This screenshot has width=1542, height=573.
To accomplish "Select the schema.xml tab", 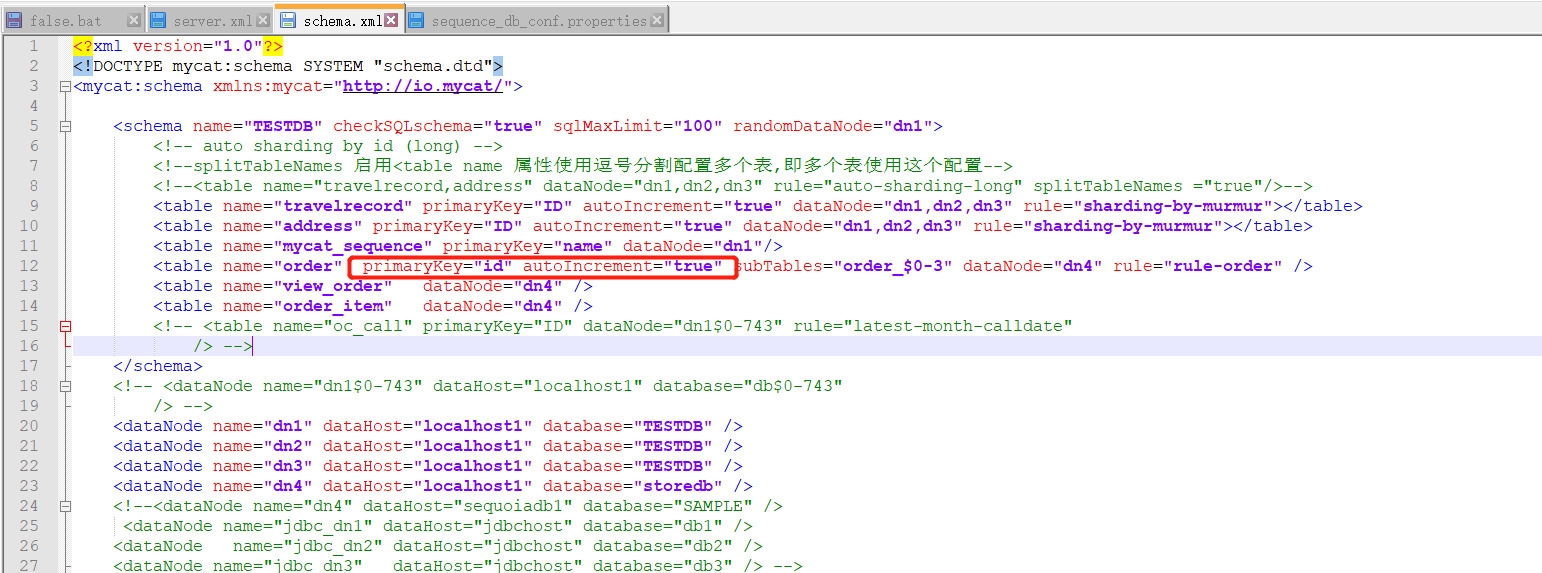I will point(341,20).
